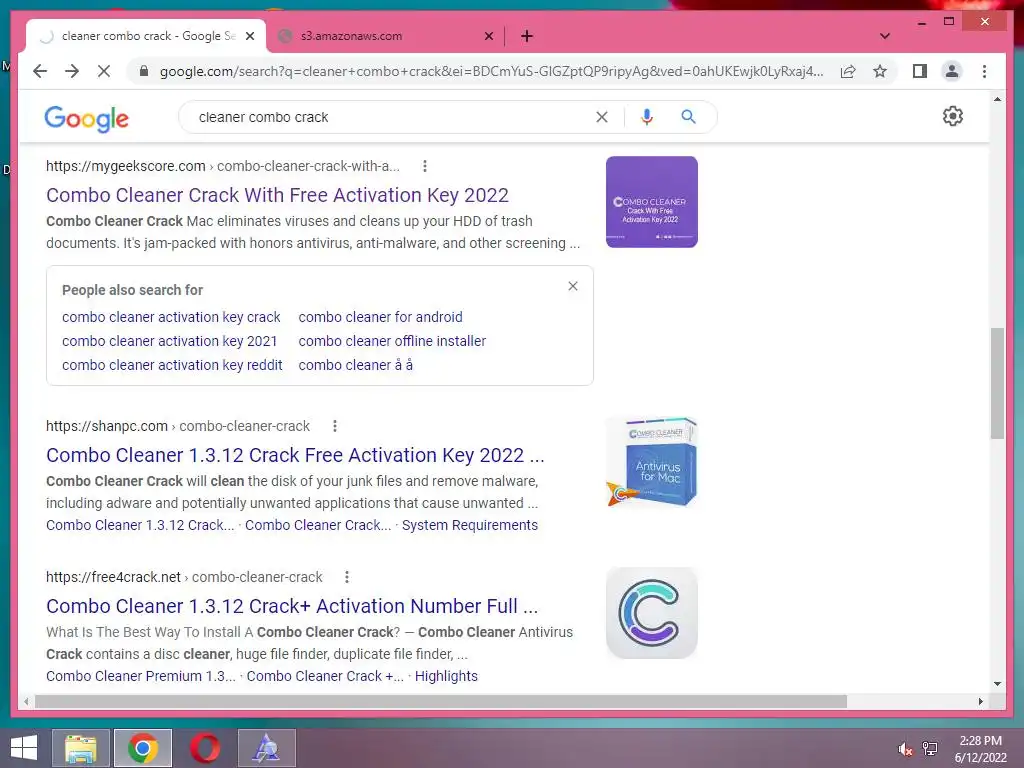Open the network tray icon
The height and width of the screenshot is (768, 1024).
(930, 748)
